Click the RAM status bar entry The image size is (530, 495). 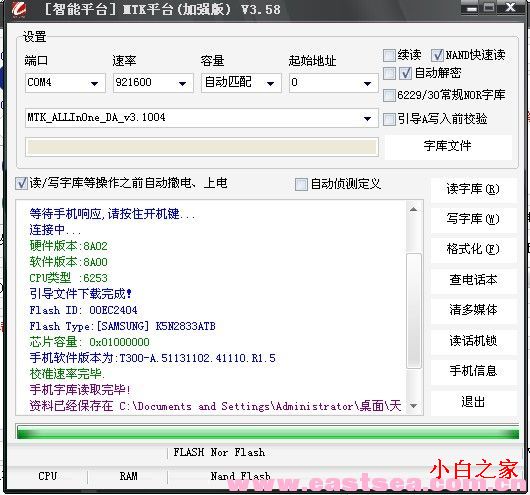click(x=128, y=476)
